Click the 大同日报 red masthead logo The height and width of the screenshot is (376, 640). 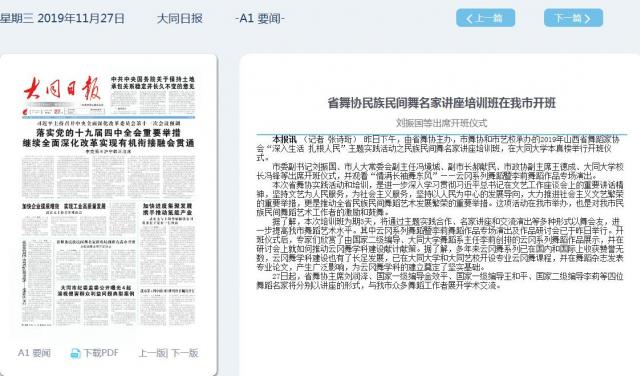62,88
